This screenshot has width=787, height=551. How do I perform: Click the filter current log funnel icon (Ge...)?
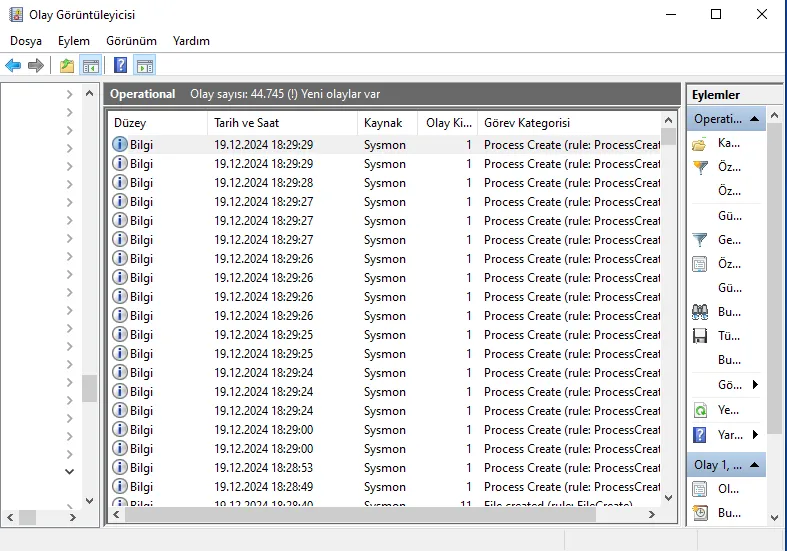[x=700, y=240]
